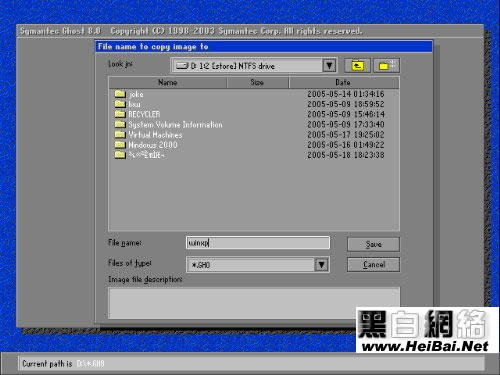Image resolution: width=500 pixels, height=375 pixels.
Task: Select the 'RECYCLER' folder name
Action: 144,114
